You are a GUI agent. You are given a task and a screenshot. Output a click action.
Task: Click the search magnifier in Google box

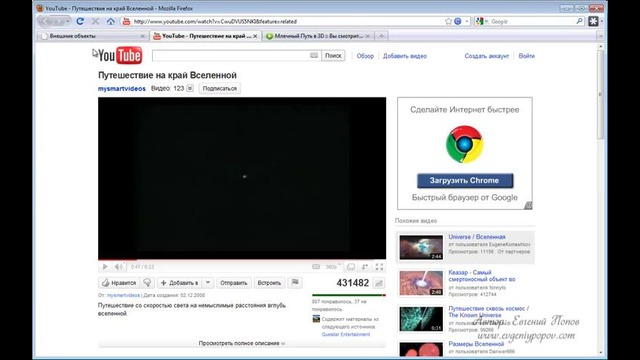[579, 21]
